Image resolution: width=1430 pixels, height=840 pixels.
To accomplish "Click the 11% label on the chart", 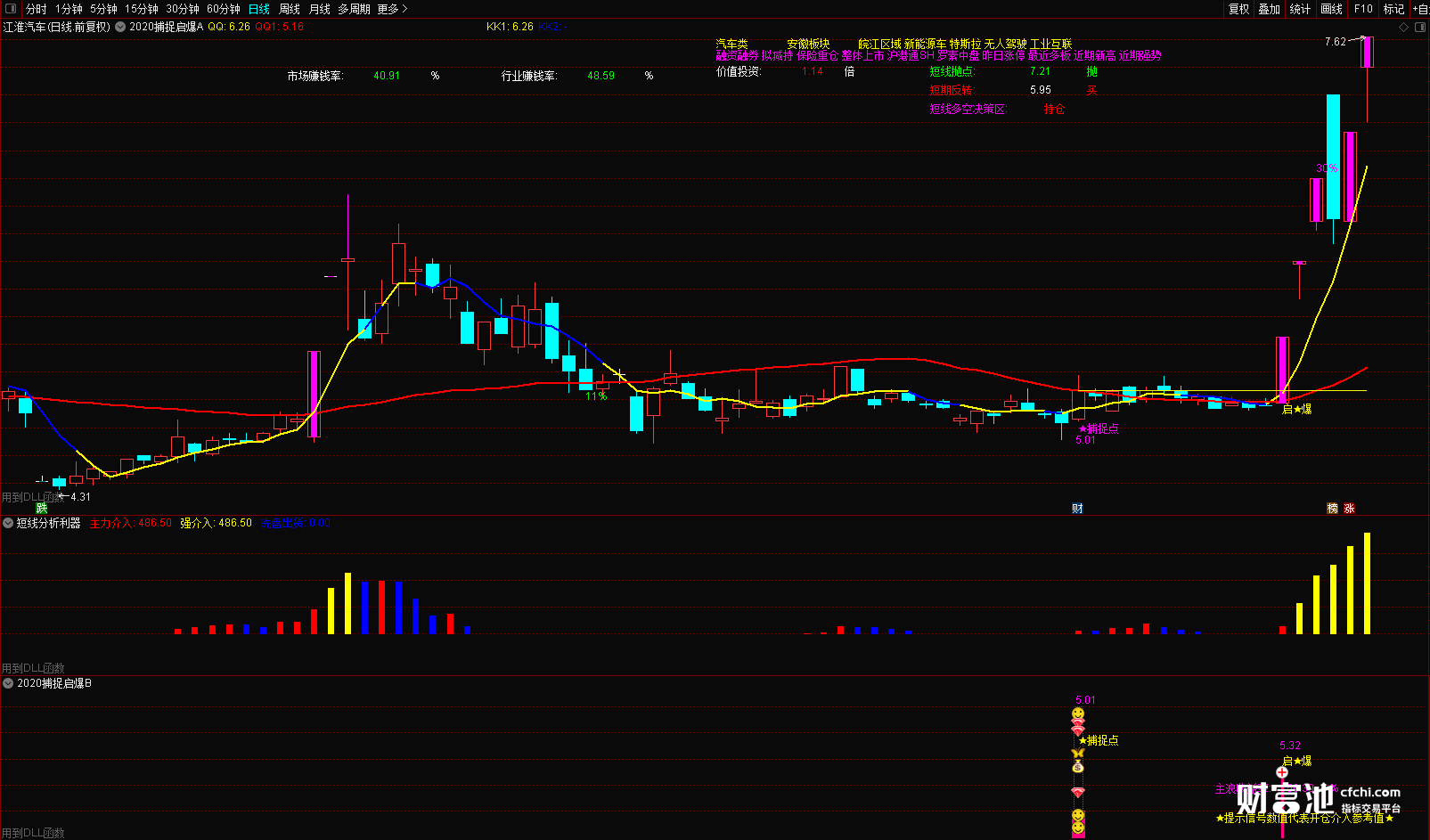I will [596, 396].
